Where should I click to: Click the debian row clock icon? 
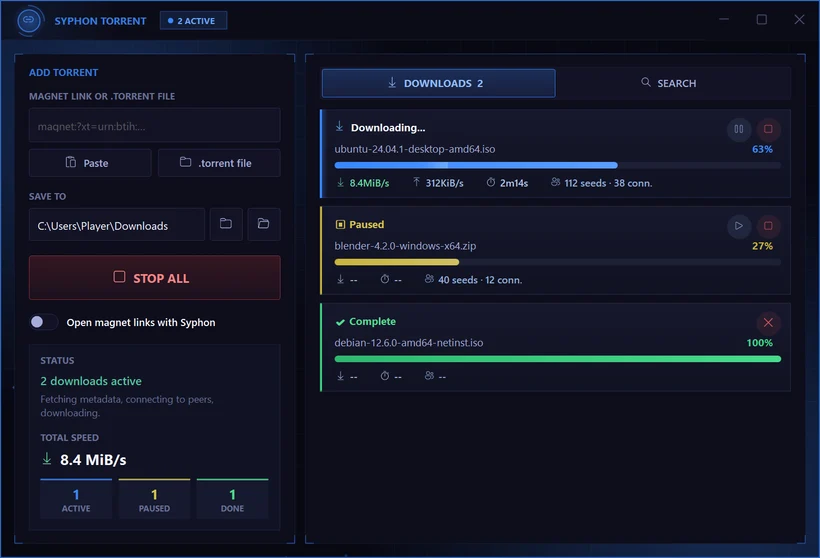385,375
